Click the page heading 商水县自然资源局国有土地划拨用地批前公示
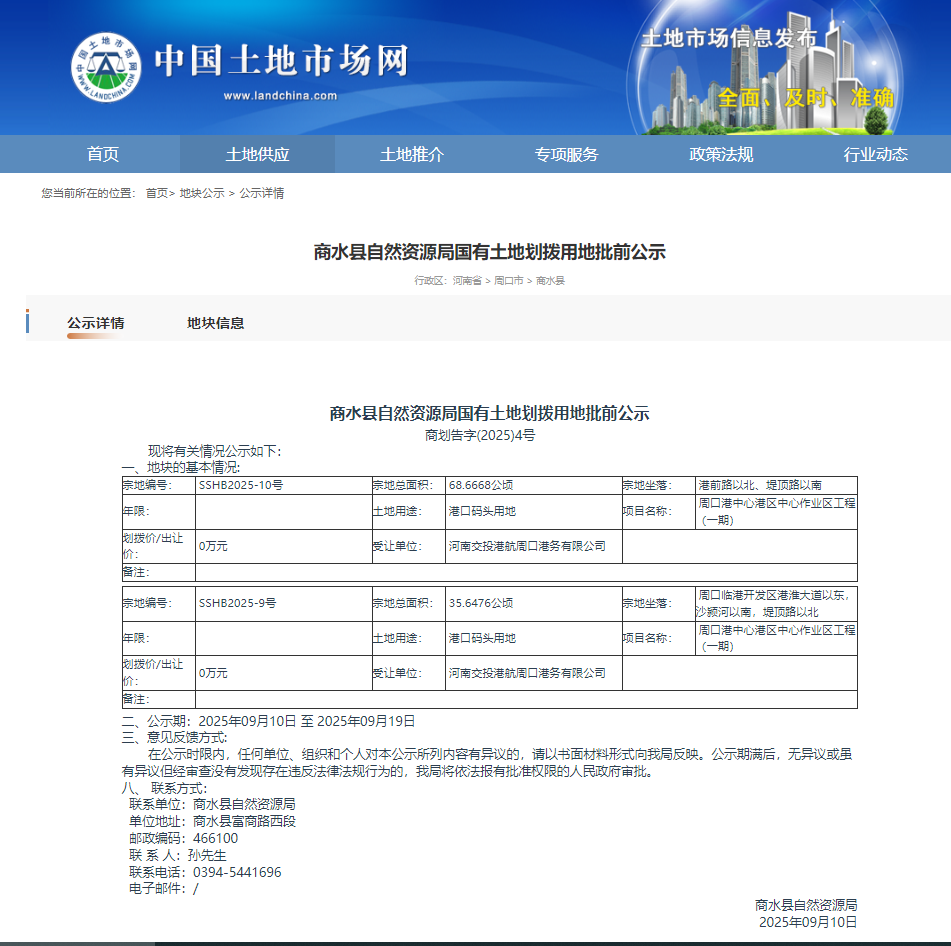The width and height of the screenshot is (951, 946). point(489,252)
